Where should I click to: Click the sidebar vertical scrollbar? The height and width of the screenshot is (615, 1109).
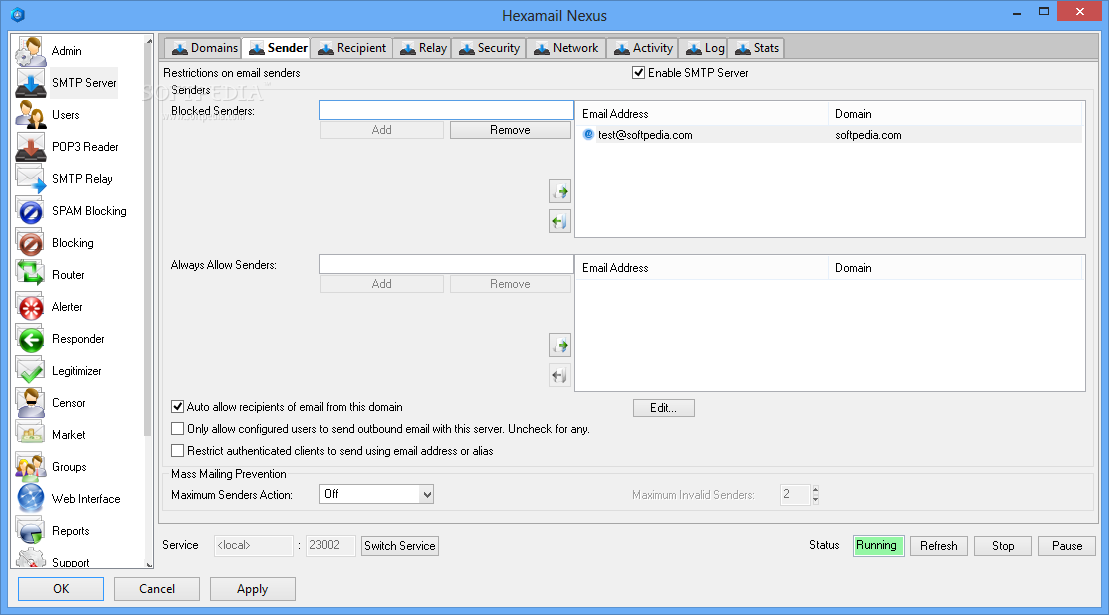148,240
